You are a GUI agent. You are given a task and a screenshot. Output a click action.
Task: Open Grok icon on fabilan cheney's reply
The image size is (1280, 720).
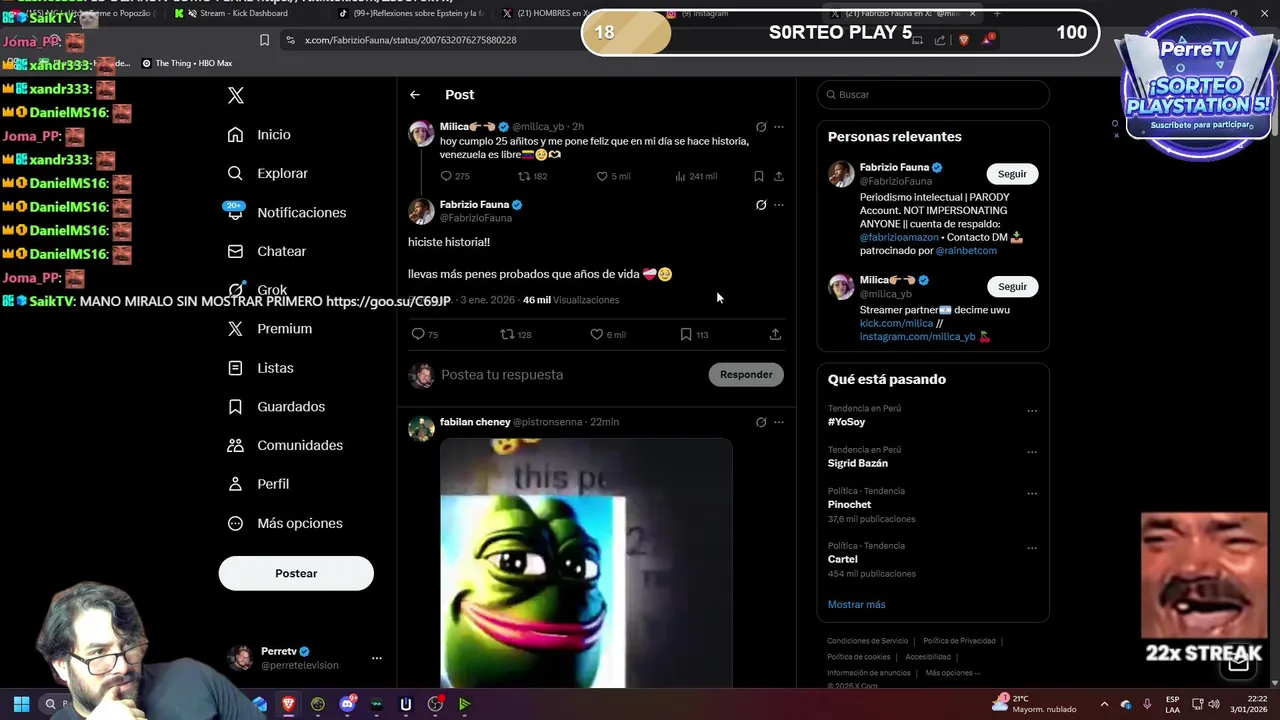[x=761, y=422]
